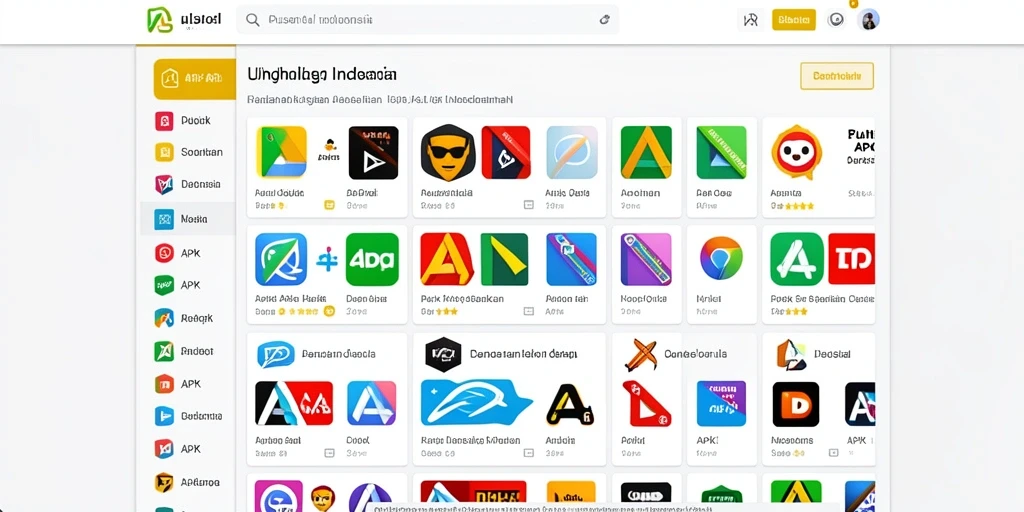Click the circular icon left of the avatar
The image size is (1024, 512).
pyautogui.click(x=835, y=20)
